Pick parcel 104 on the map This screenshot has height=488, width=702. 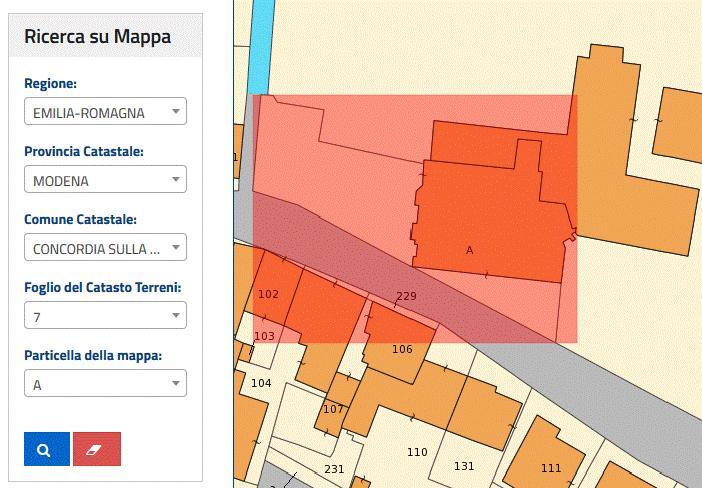tap(261, 383)
